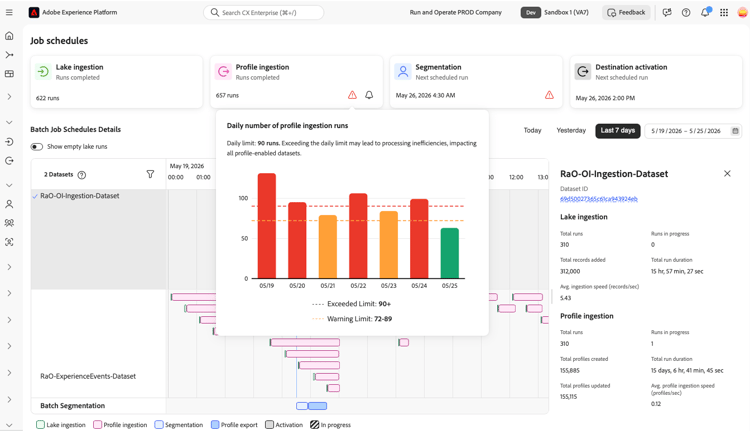Open the destinations export icon in sidebar
This screenshot has width=750, height=431.
click(9, 161)
